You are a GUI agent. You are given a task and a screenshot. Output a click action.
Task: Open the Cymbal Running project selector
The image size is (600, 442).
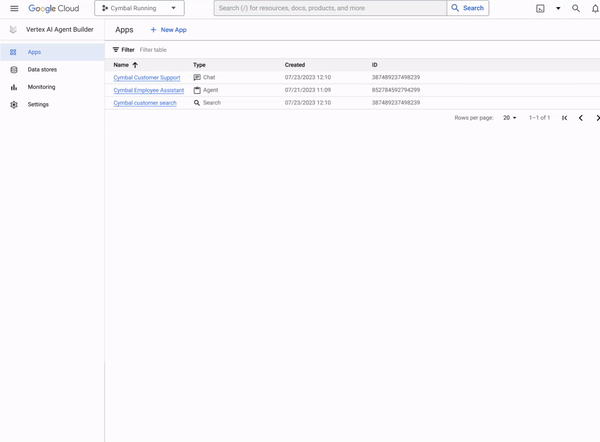click(139, 8)
